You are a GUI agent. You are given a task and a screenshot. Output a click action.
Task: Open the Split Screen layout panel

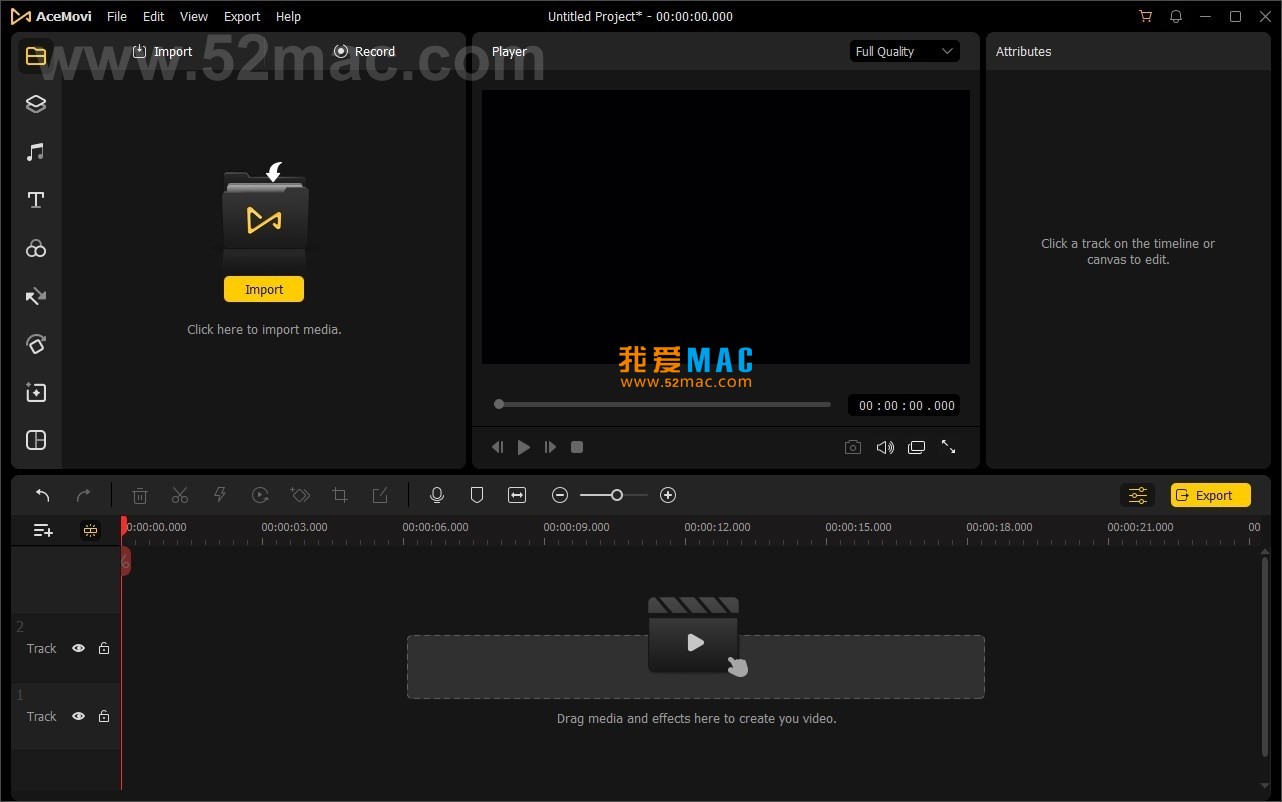(x=36, y=440)
